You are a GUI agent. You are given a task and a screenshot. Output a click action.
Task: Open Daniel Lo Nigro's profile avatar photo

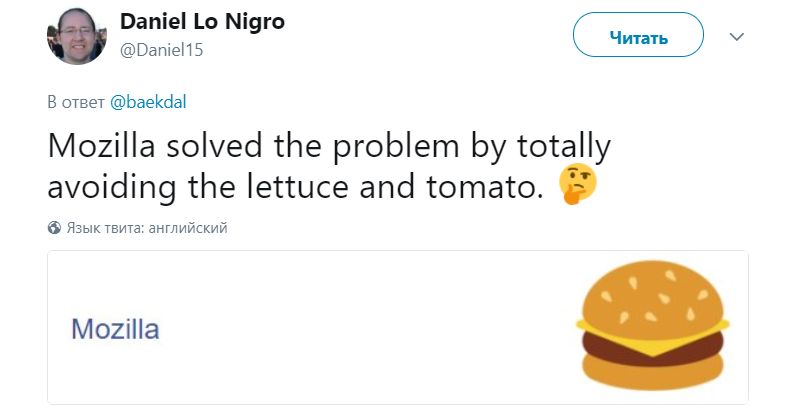(77, 37)
